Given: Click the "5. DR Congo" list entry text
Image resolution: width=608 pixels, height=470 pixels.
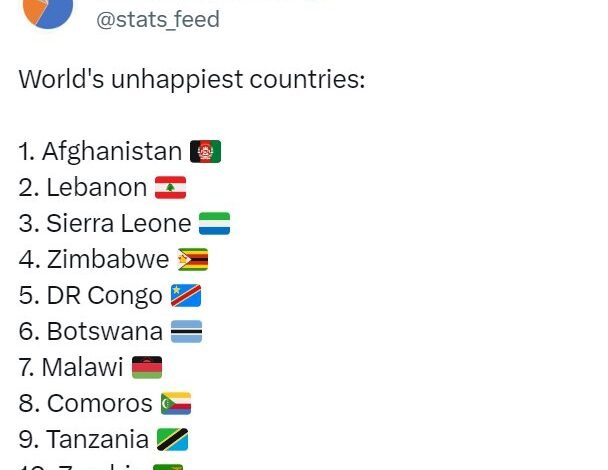Looking at the screenshot, I should [x=90, y=295].
